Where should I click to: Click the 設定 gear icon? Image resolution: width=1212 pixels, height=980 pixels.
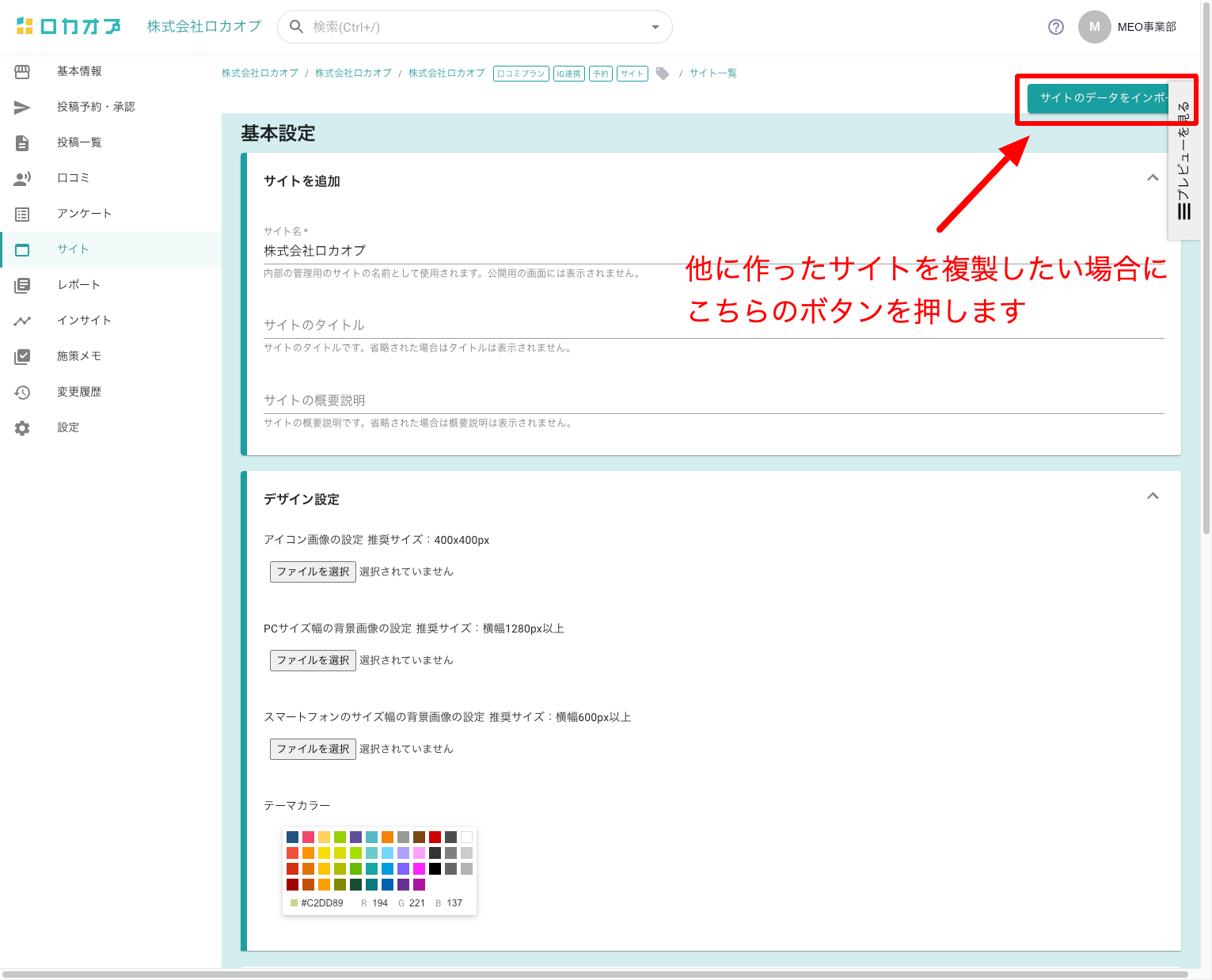[x=22, y=427]
